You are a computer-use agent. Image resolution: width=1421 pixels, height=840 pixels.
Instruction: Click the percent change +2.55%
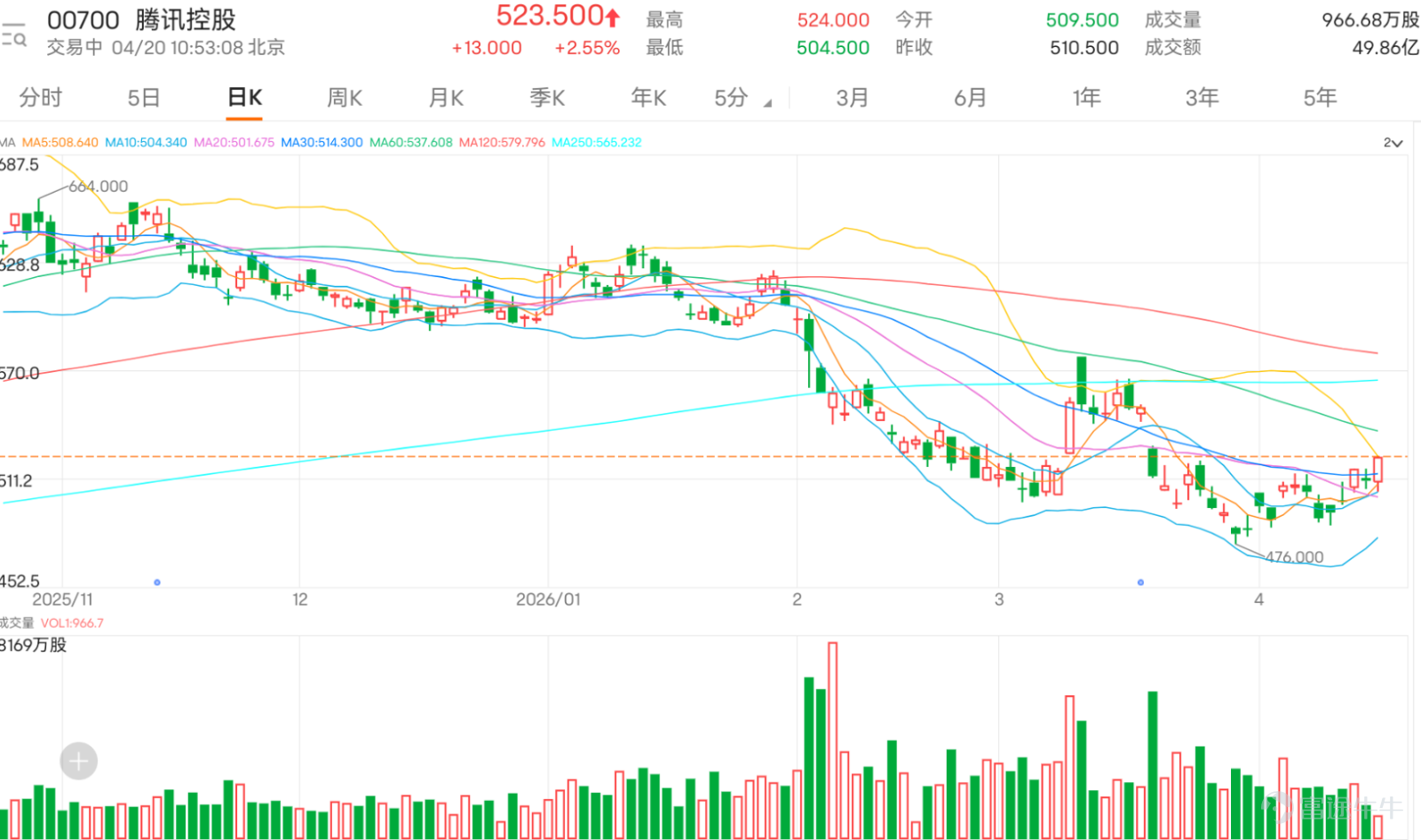(587, 48)
